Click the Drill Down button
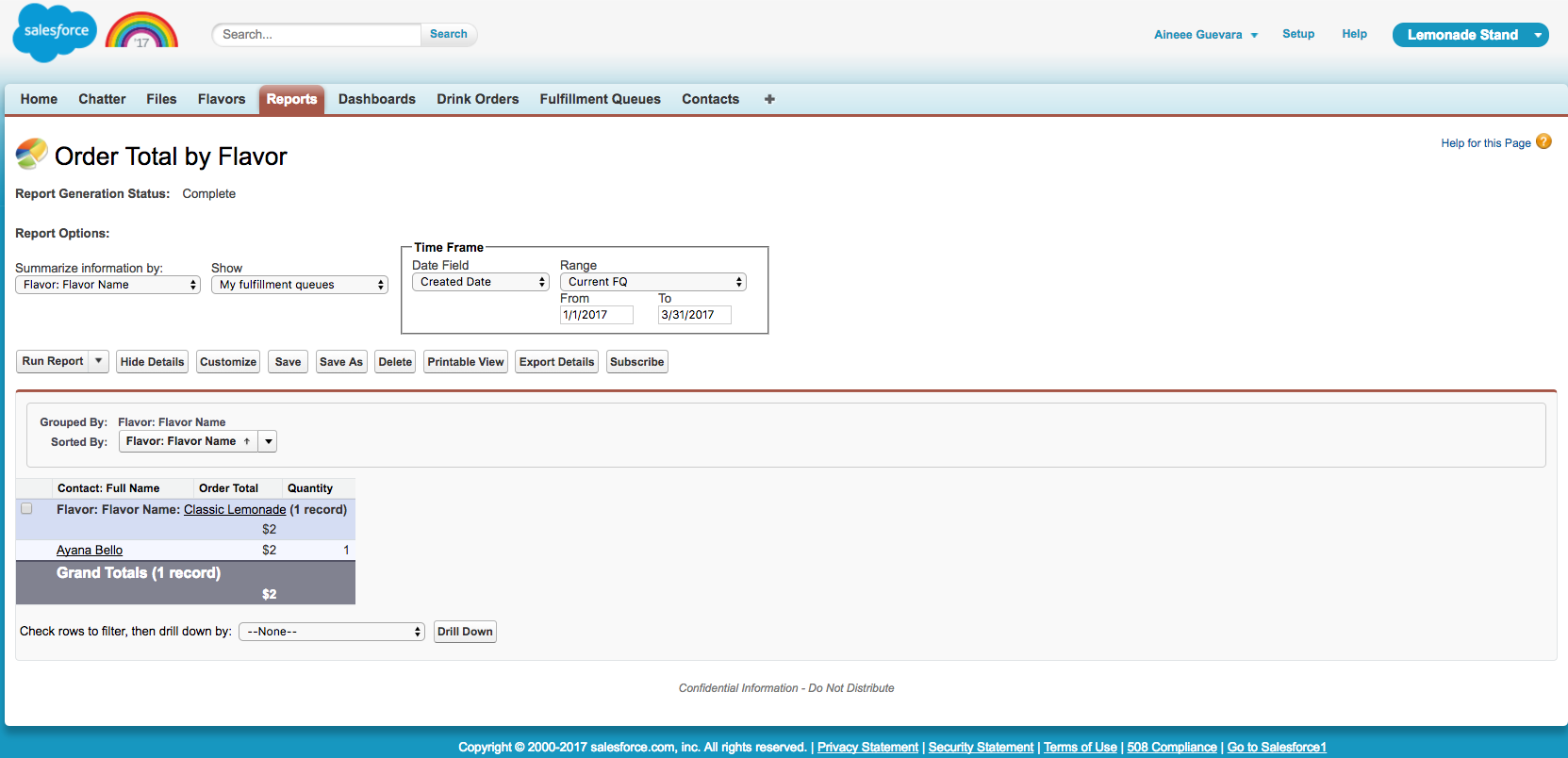This screenshot has width=1568, height=758. tap(465, 632)
